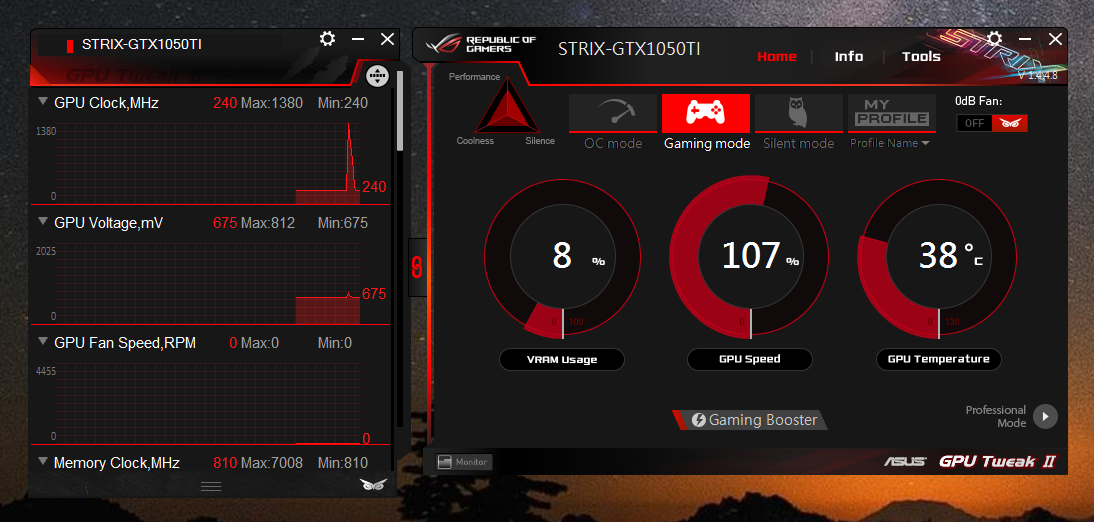This screenshot has width=1094, height=522.
Task: Switch to the Home tab
Action: pyautogui.click(x=777, y=57)
